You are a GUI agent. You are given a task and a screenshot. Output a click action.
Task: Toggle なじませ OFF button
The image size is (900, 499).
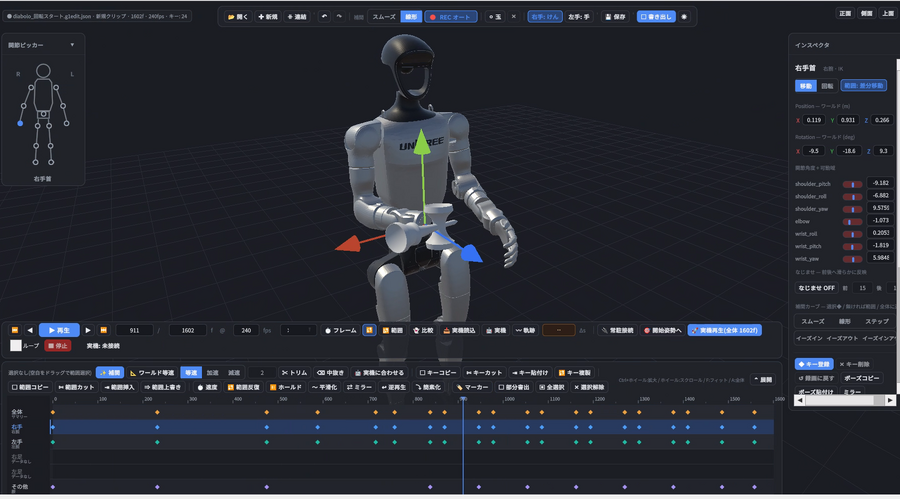[x=816, y=288]
